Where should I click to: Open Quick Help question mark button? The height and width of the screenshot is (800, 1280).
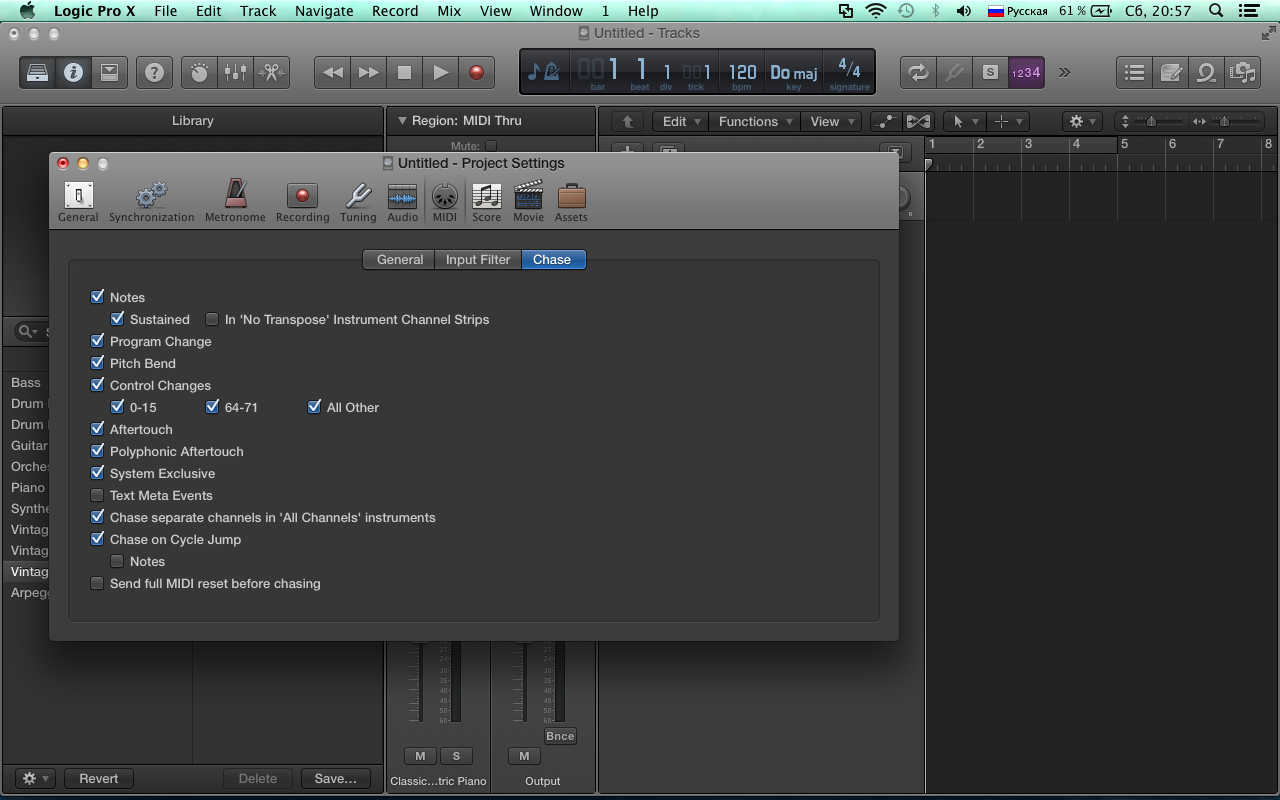(154, 72)
